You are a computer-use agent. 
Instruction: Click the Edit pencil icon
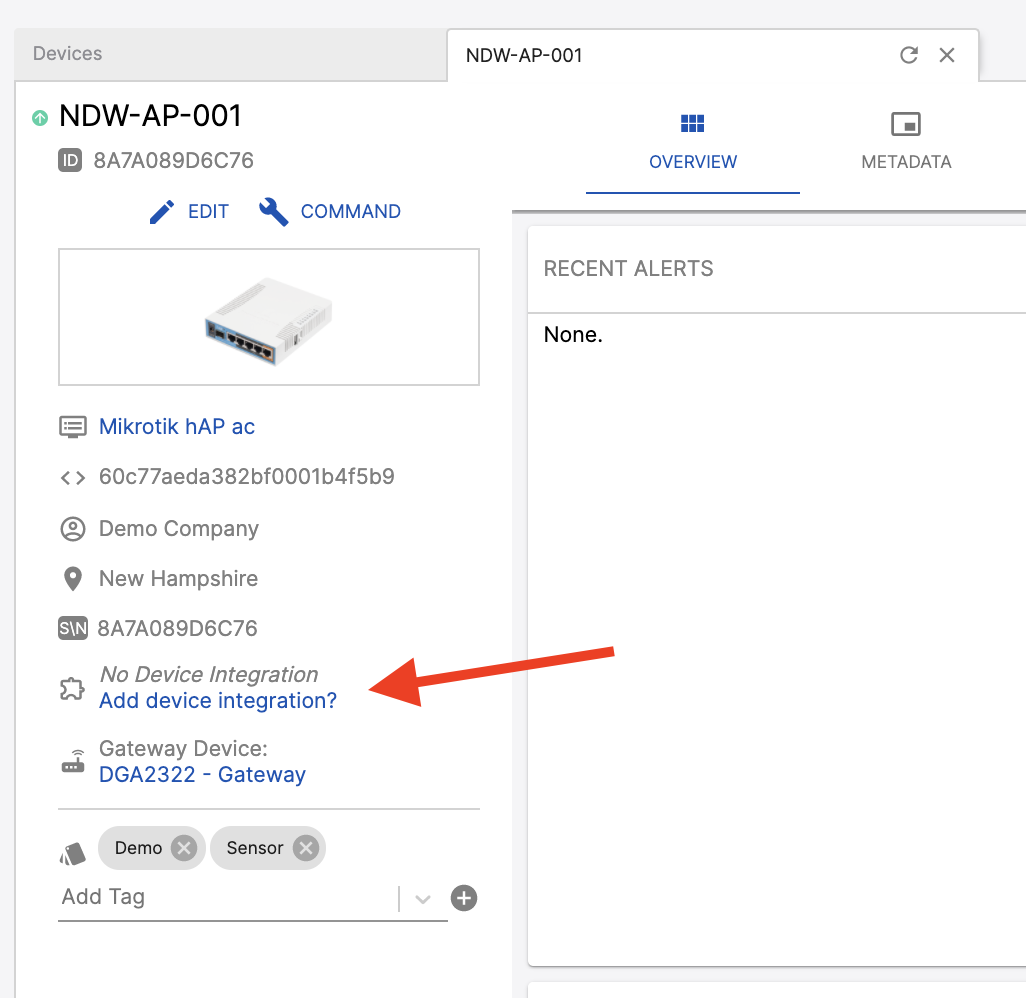(162, 212)
